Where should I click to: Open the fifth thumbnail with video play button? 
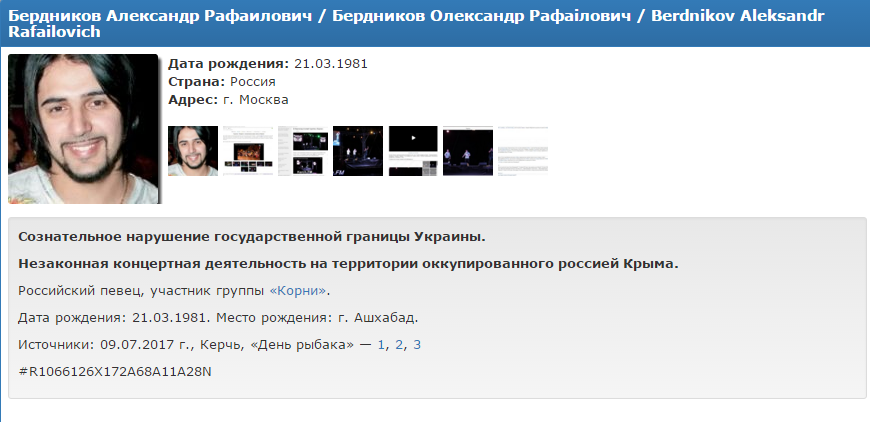coord(412,151)
